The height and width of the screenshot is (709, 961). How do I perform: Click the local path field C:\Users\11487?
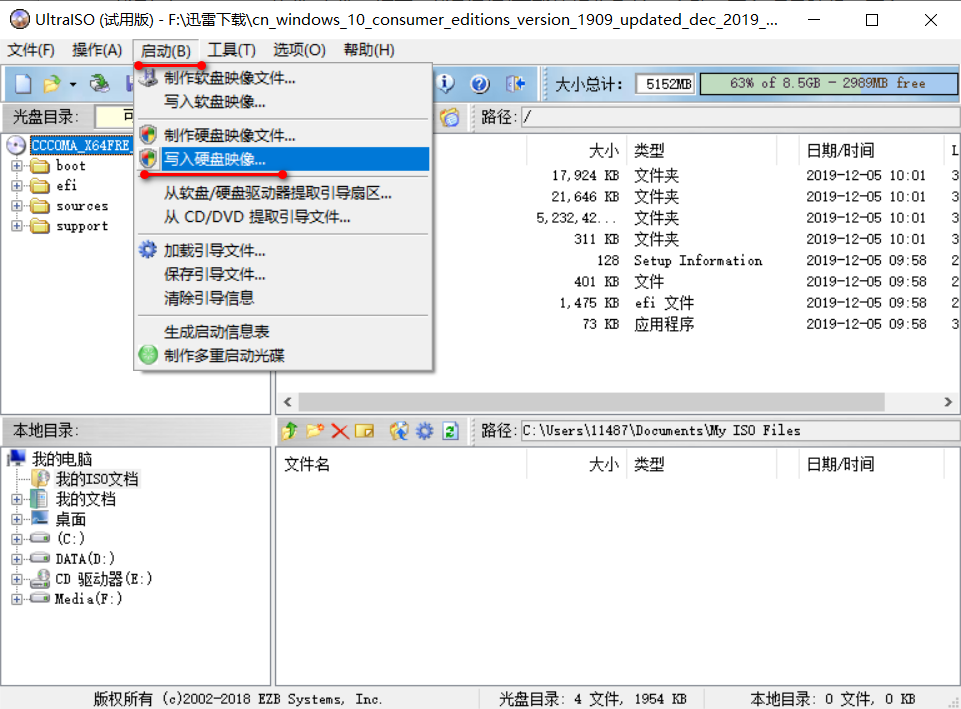click(x=740, y=431)
